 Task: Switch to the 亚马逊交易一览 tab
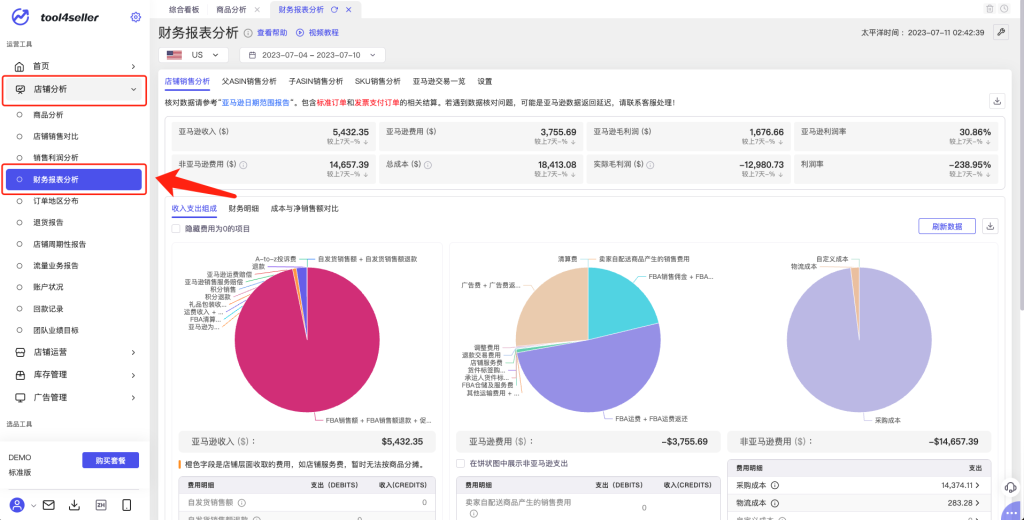pyautogui.click(x=439, y=82)
